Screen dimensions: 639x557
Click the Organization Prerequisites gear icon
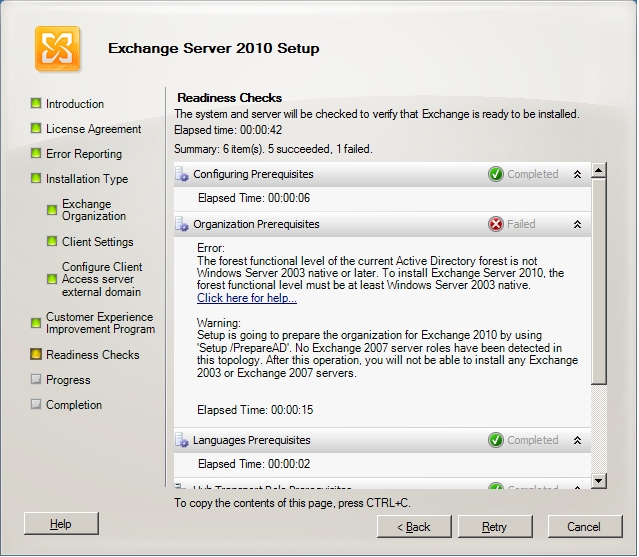182,225
